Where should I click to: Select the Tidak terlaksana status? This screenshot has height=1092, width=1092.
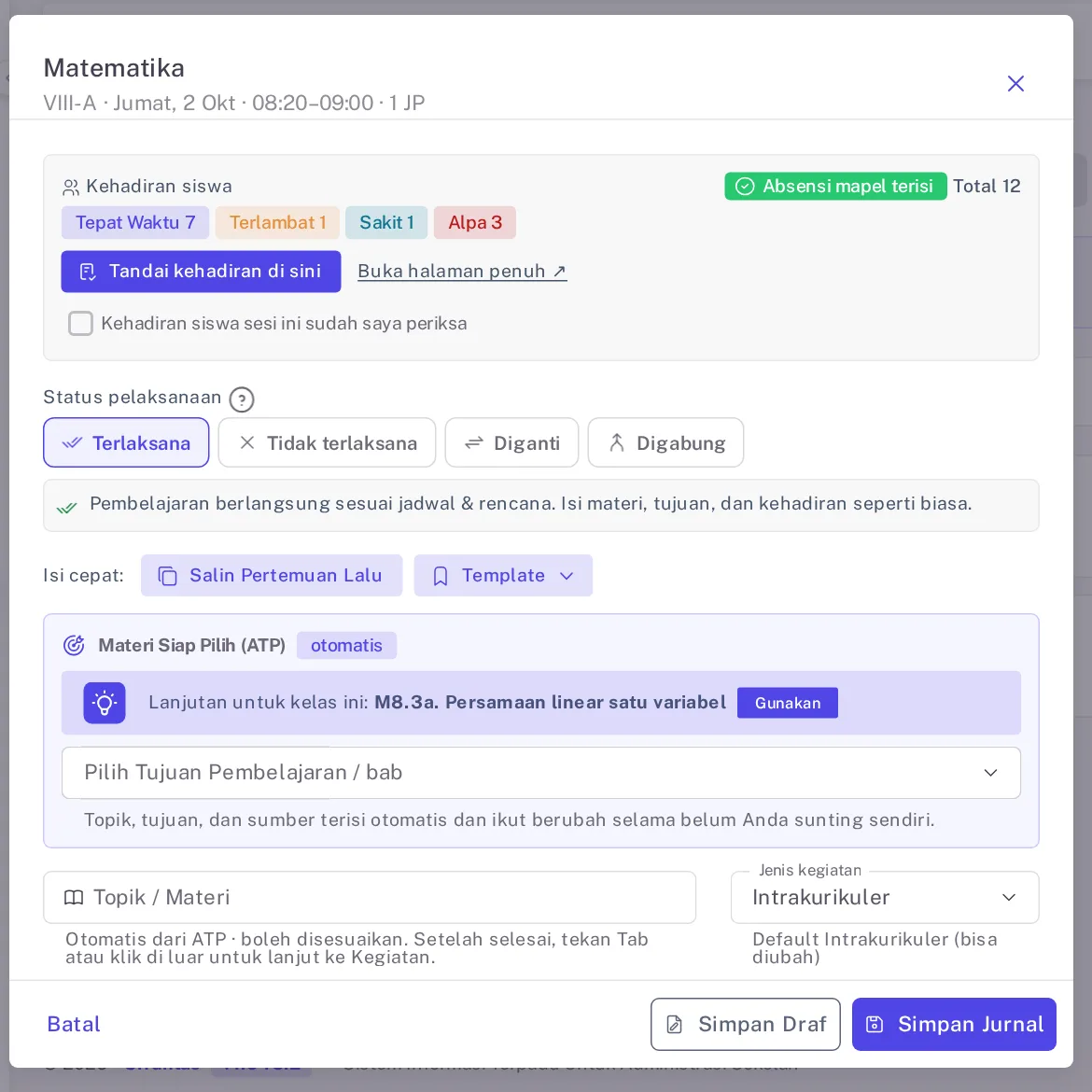coord(327,443)
